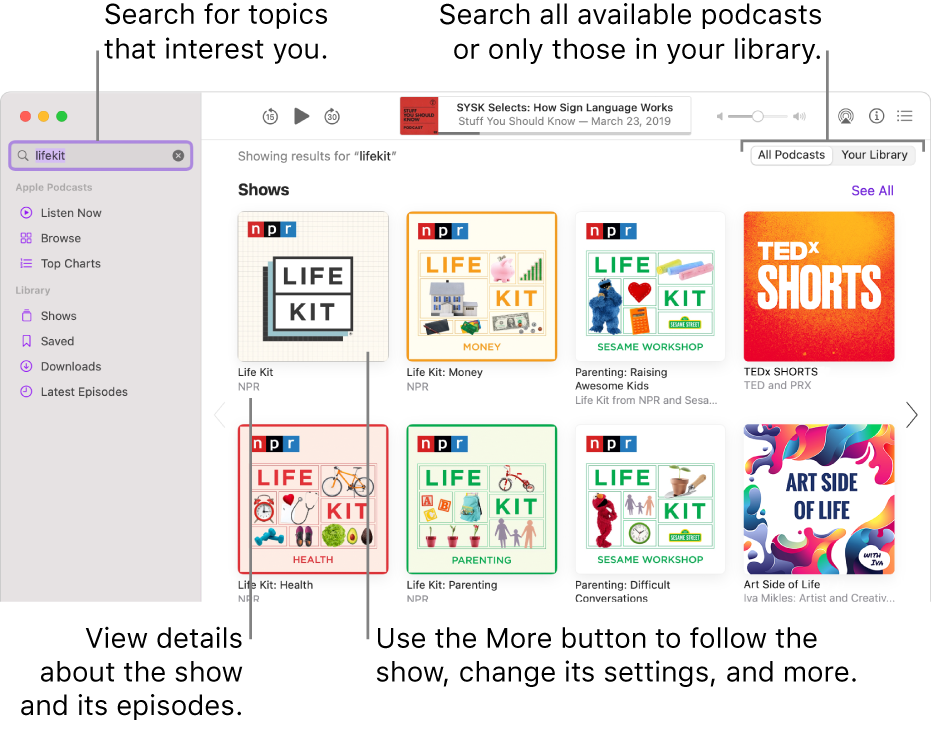Image resolution: width=931 pixels, height=729 pixels.
Task: Open Parenting: Difficult Conversations artwork
Action: coord(650,499)
